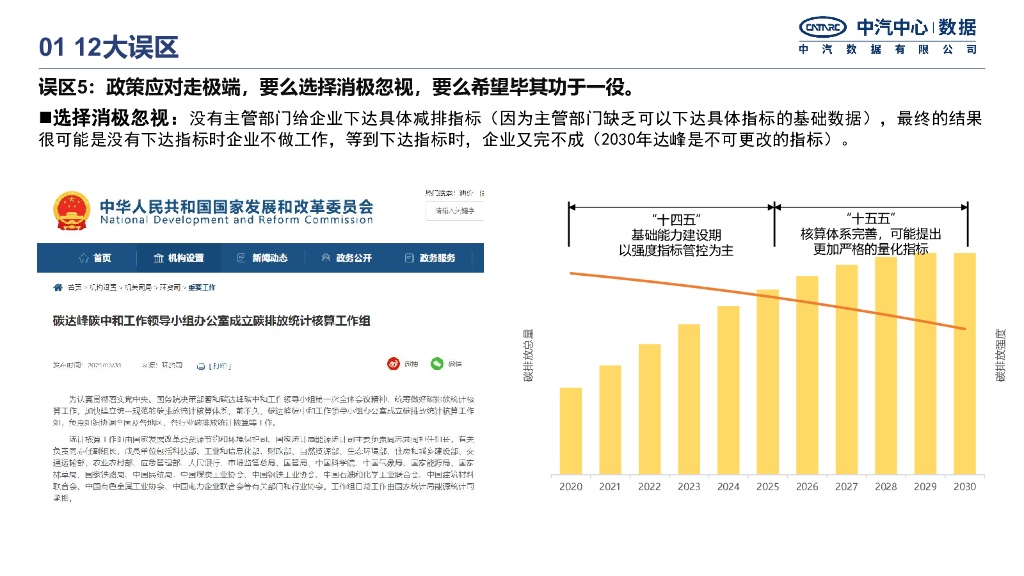Click the 新闻动态 news icon
Screen dimensions: 1024x576
(240, 257)
